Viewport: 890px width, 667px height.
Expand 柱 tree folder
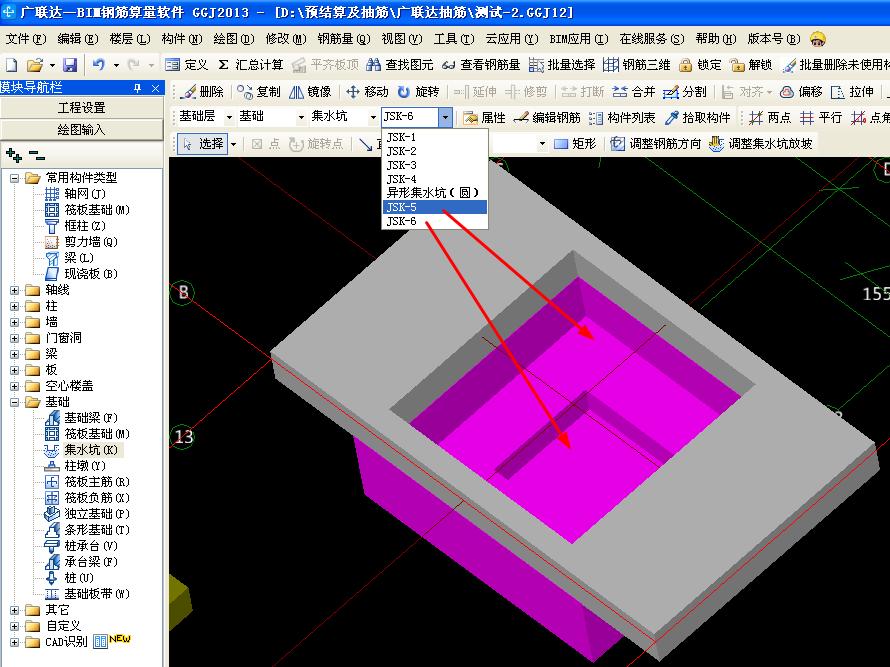15,306
